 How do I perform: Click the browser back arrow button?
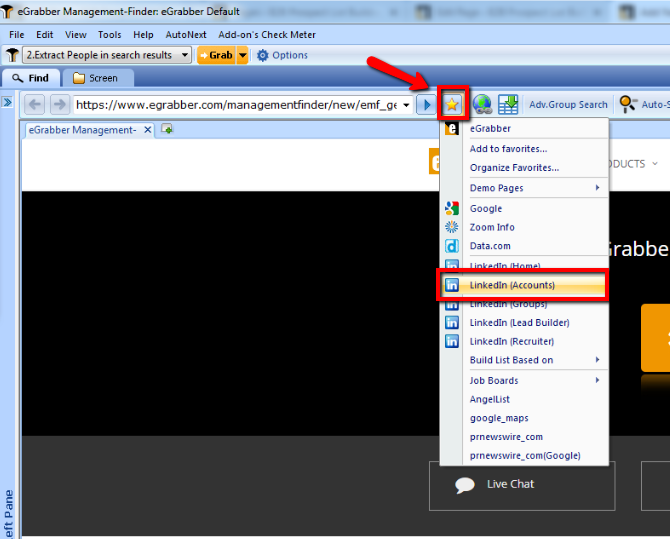click(x=35, y=104)
